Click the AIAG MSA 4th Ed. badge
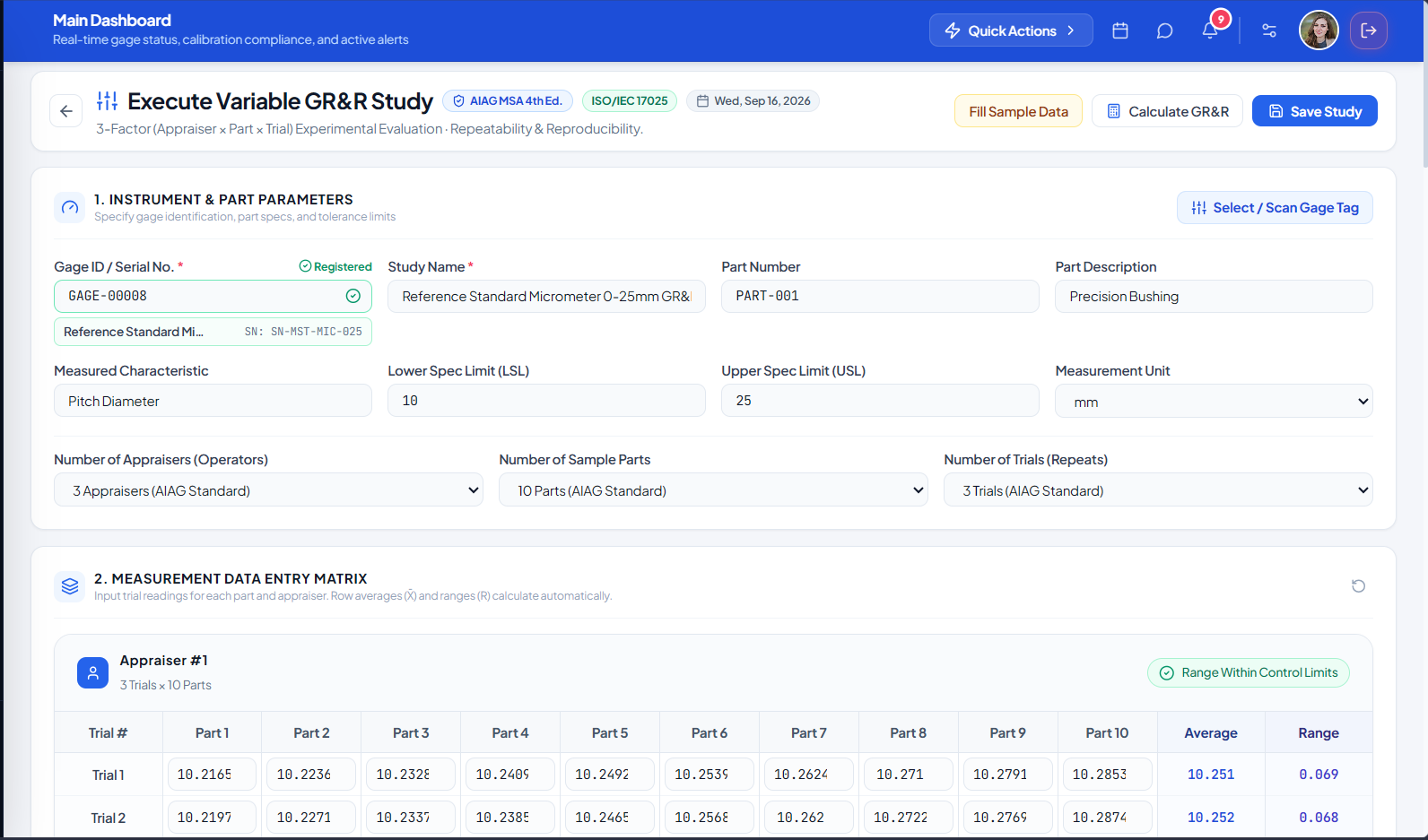This screenshot has height=840, width=1428. point(508,101)
